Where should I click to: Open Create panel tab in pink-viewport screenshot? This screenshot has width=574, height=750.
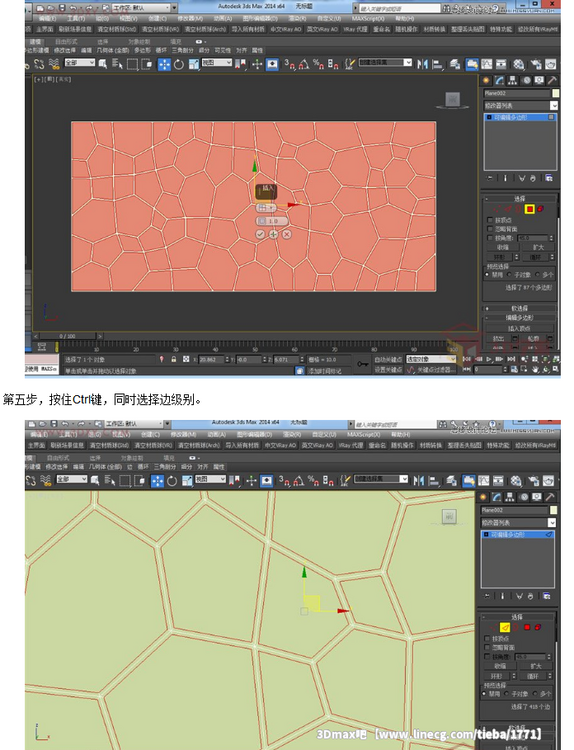486,80
